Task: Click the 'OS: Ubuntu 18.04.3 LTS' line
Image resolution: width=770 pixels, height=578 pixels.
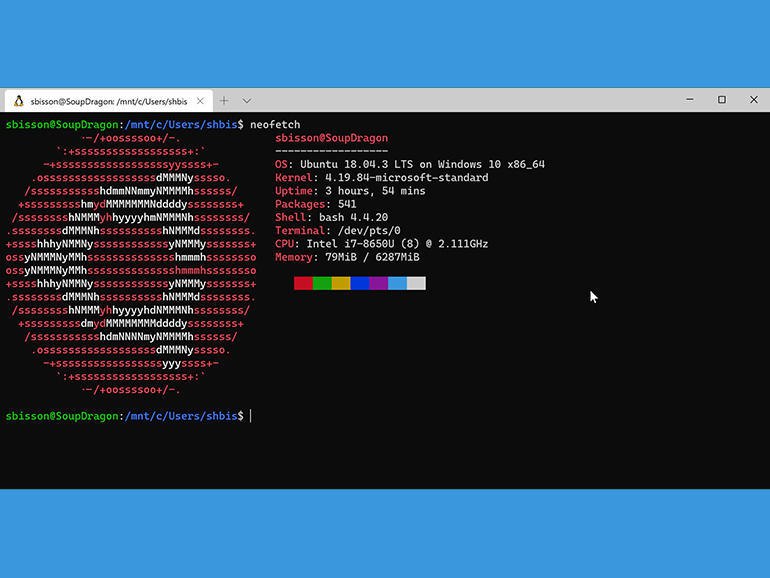Action: pyautogui.click(x=410, y=165)
